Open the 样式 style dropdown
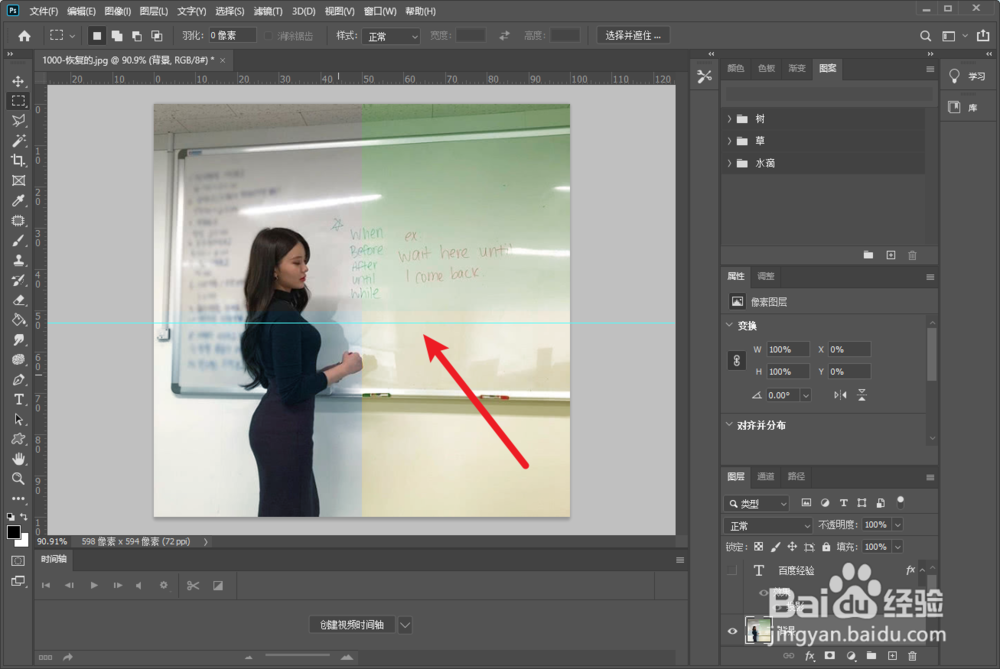The image size is (1000, 669). 391,36
